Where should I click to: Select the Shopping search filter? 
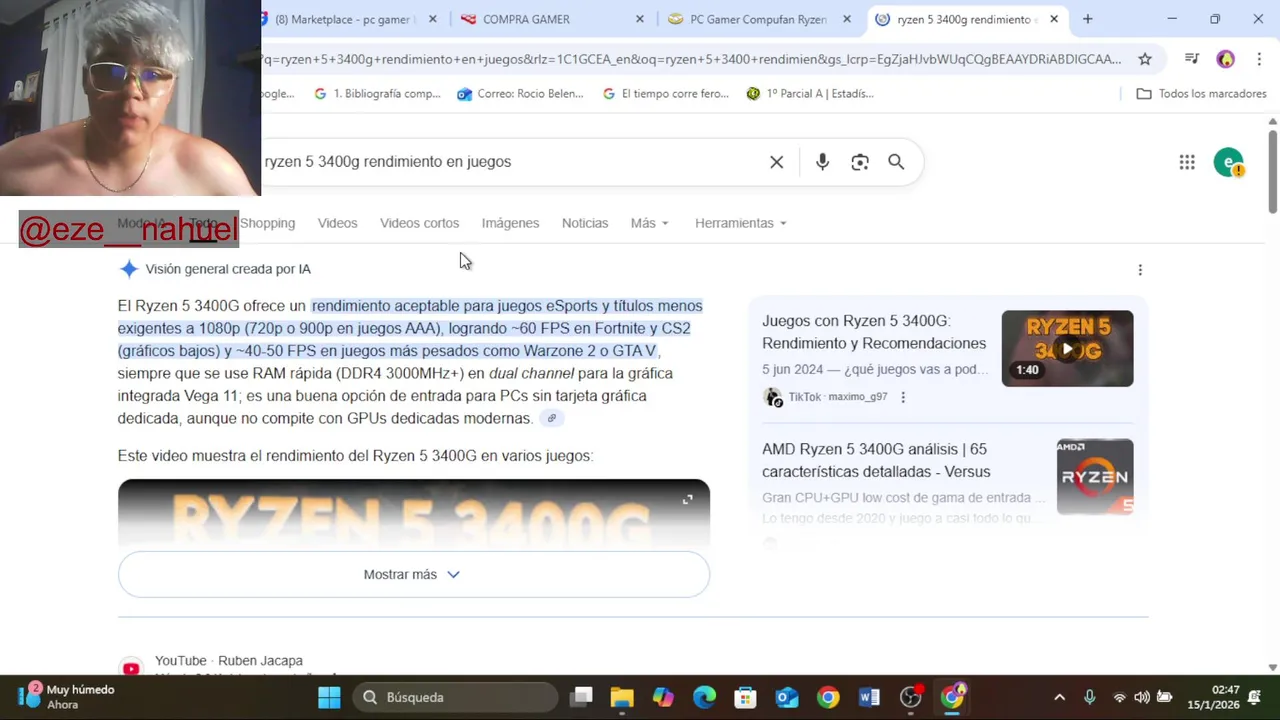pyautogui.click(x=267, y=223)
